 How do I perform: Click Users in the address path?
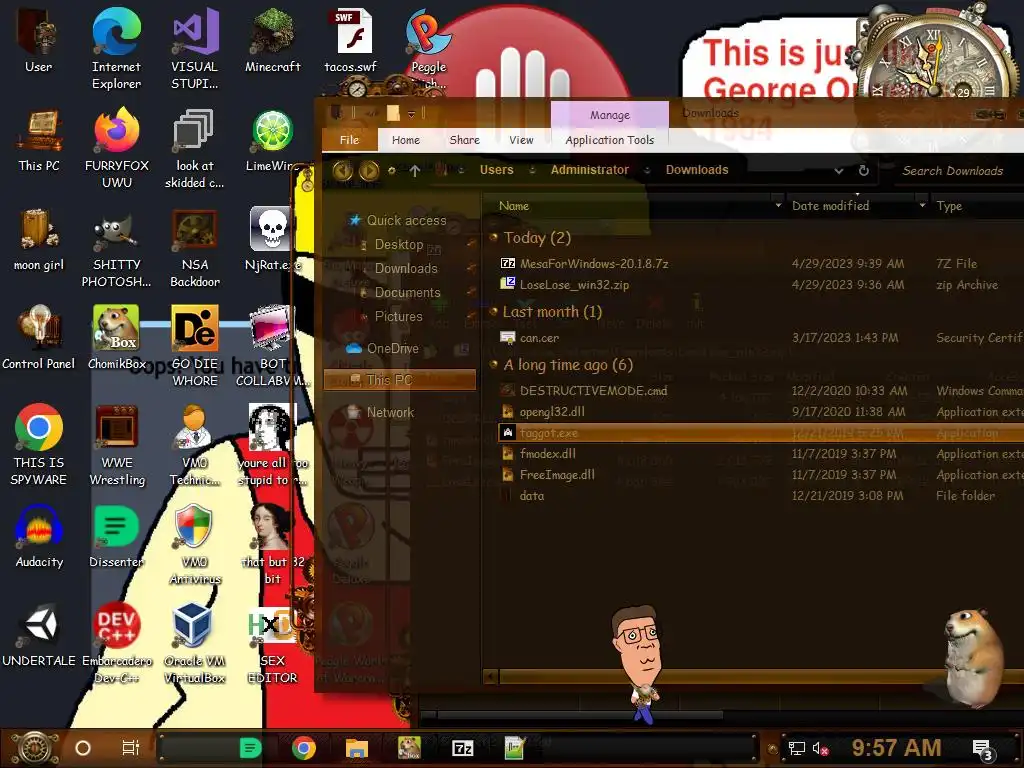pos(496,170)
